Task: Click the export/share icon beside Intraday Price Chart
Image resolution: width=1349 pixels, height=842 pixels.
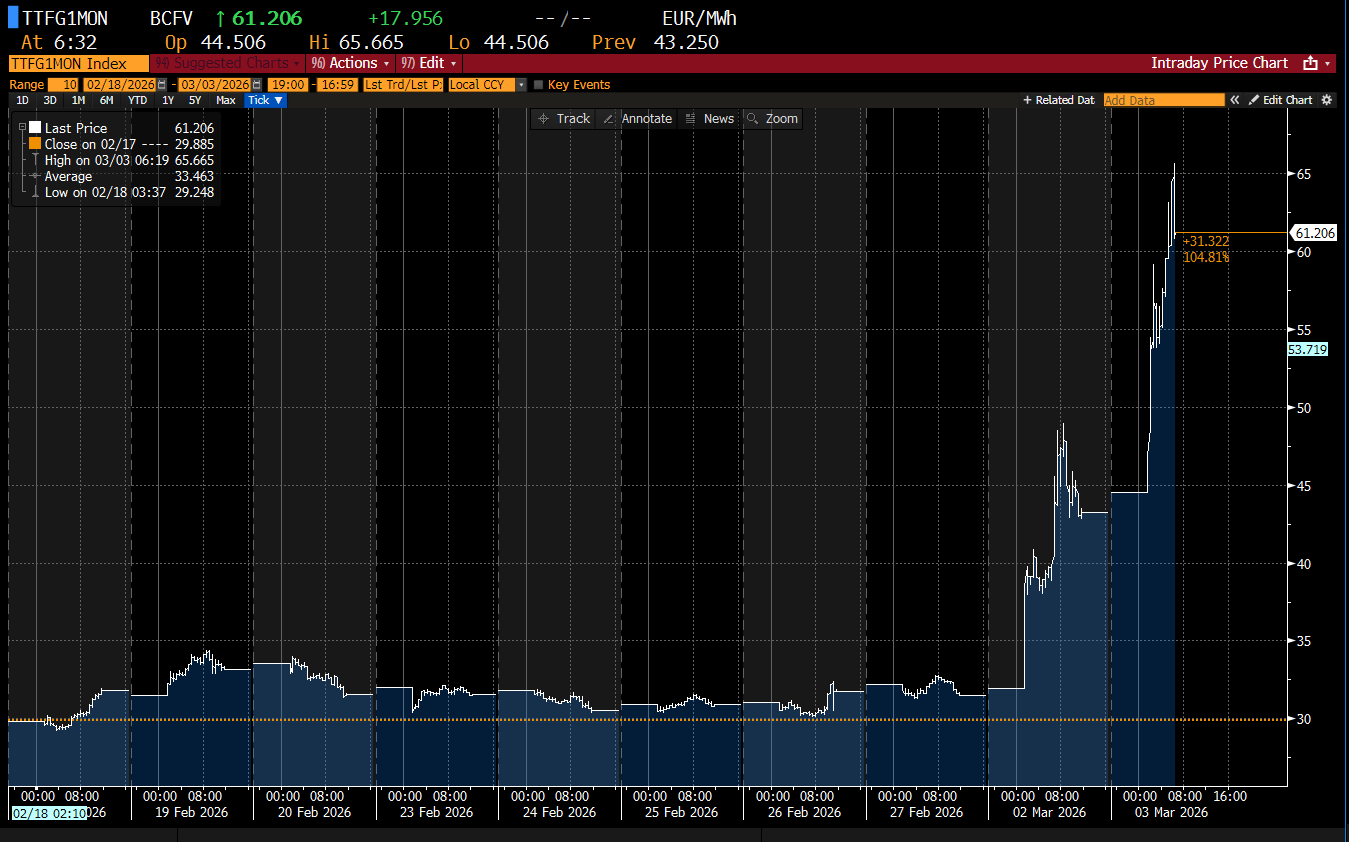Action: [1310, 63]
